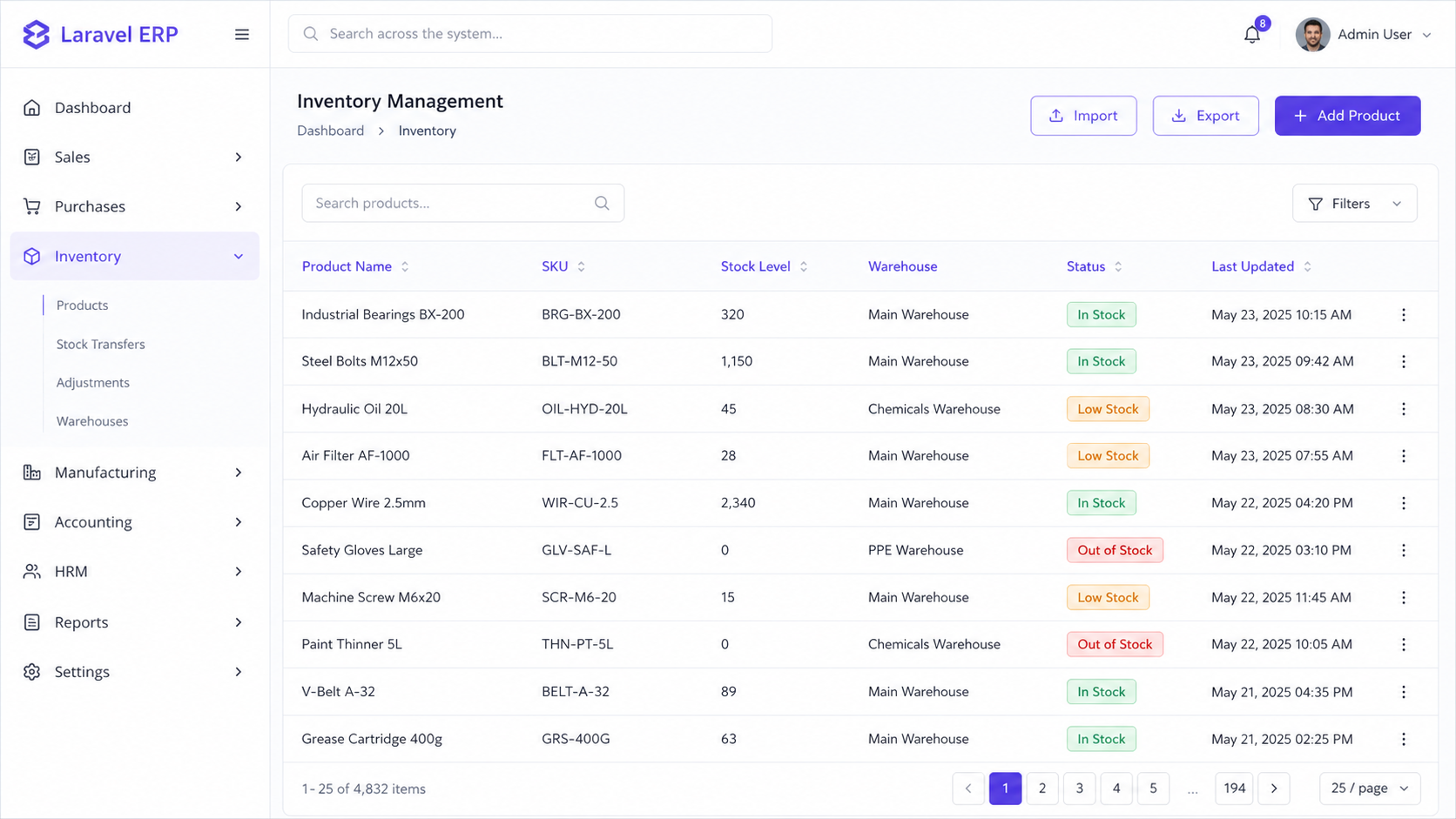Focus the global Search across the system field
Image resolution: width=1456 pixels, height=819 pixels.
(529, 34)
